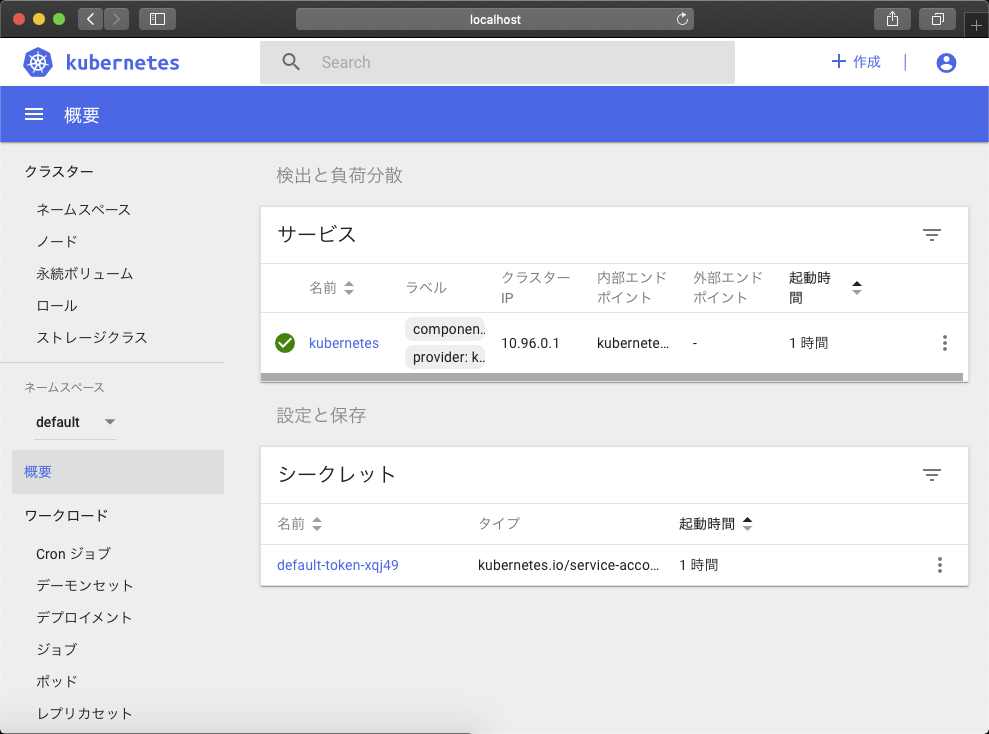
Task: Select 永続ボリューム in sidebar
Action: click(85, 274)
